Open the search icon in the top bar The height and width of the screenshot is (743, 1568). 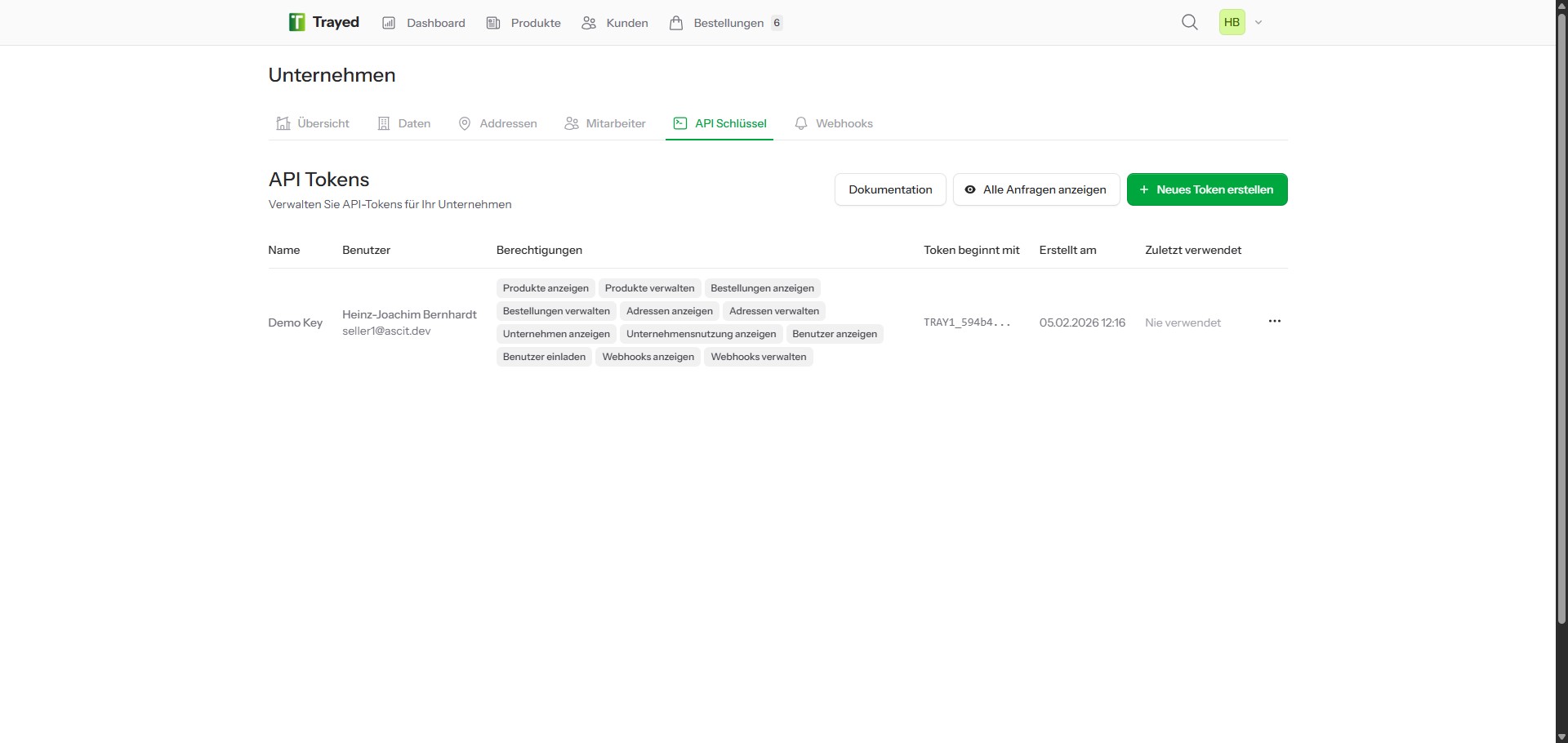[1190, 22]
